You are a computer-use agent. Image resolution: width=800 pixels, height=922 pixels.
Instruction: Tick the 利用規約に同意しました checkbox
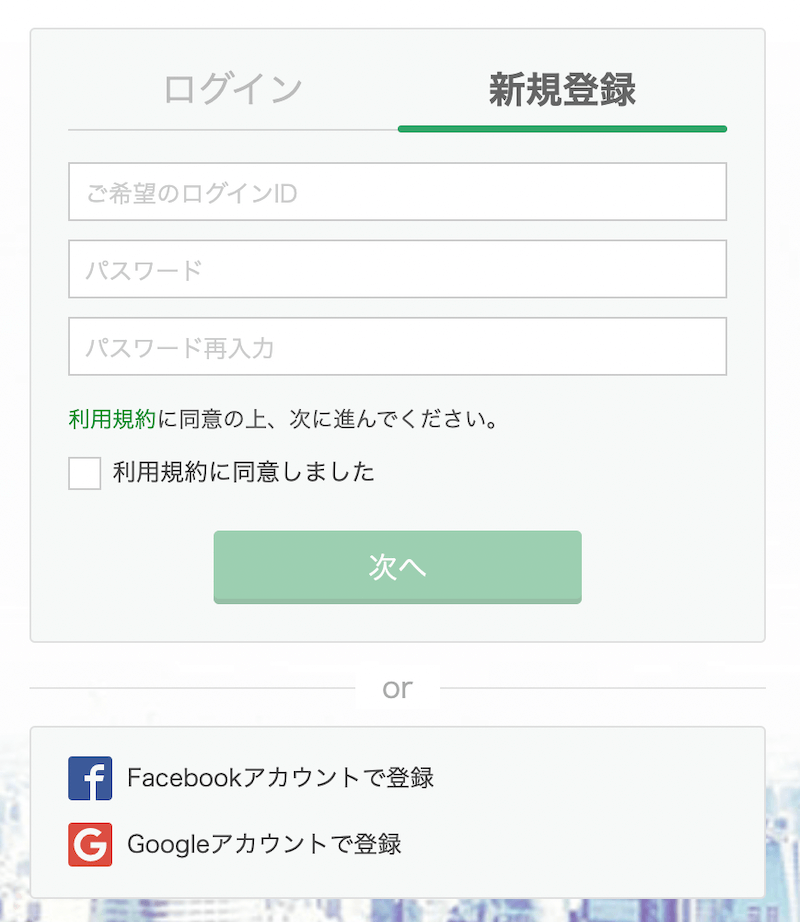tap(85, 473)
